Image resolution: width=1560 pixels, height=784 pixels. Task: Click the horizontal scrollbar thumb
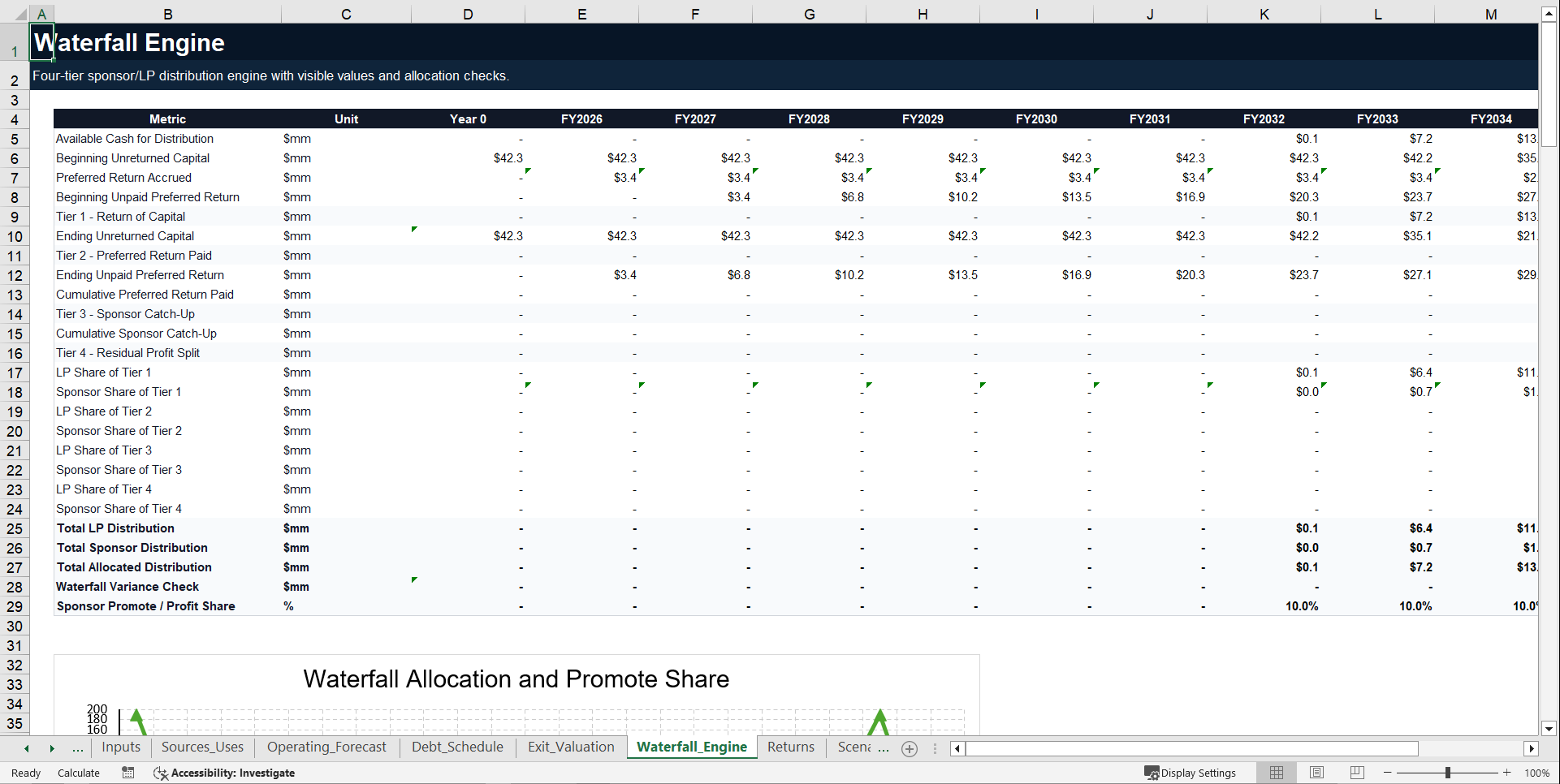(1192, 748)
